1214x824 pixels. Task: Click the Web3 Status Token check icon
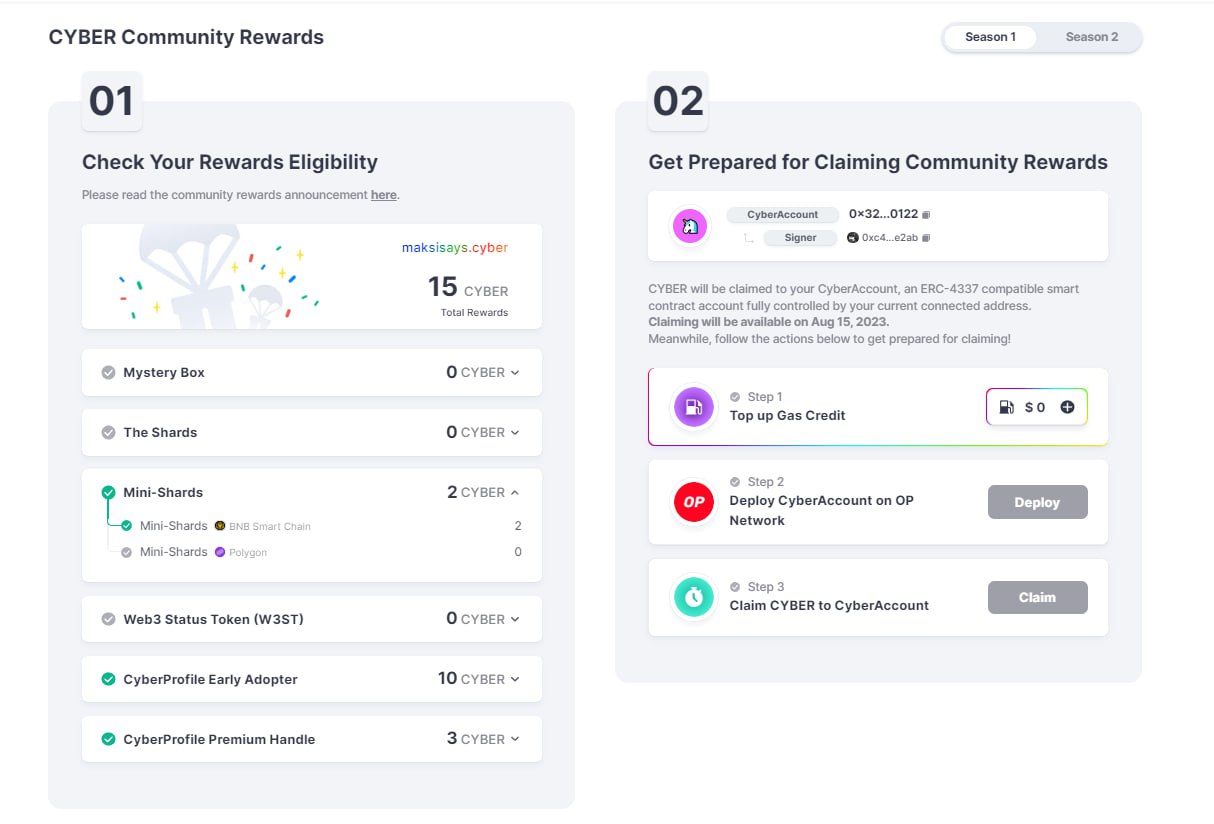[108, 619]
